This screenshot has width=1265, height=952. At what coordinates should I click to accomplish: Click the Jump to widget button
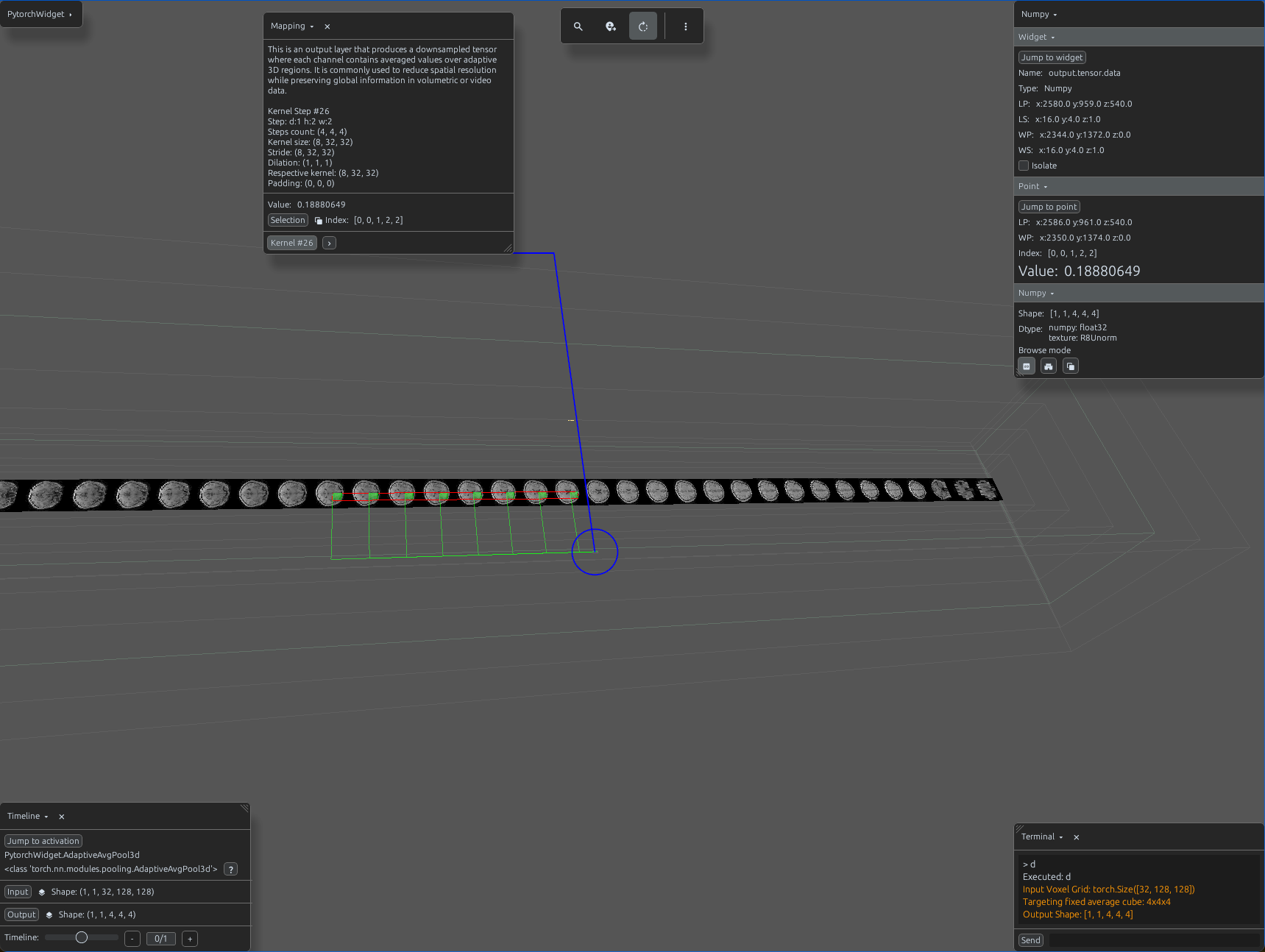[x=1052, y=57]
